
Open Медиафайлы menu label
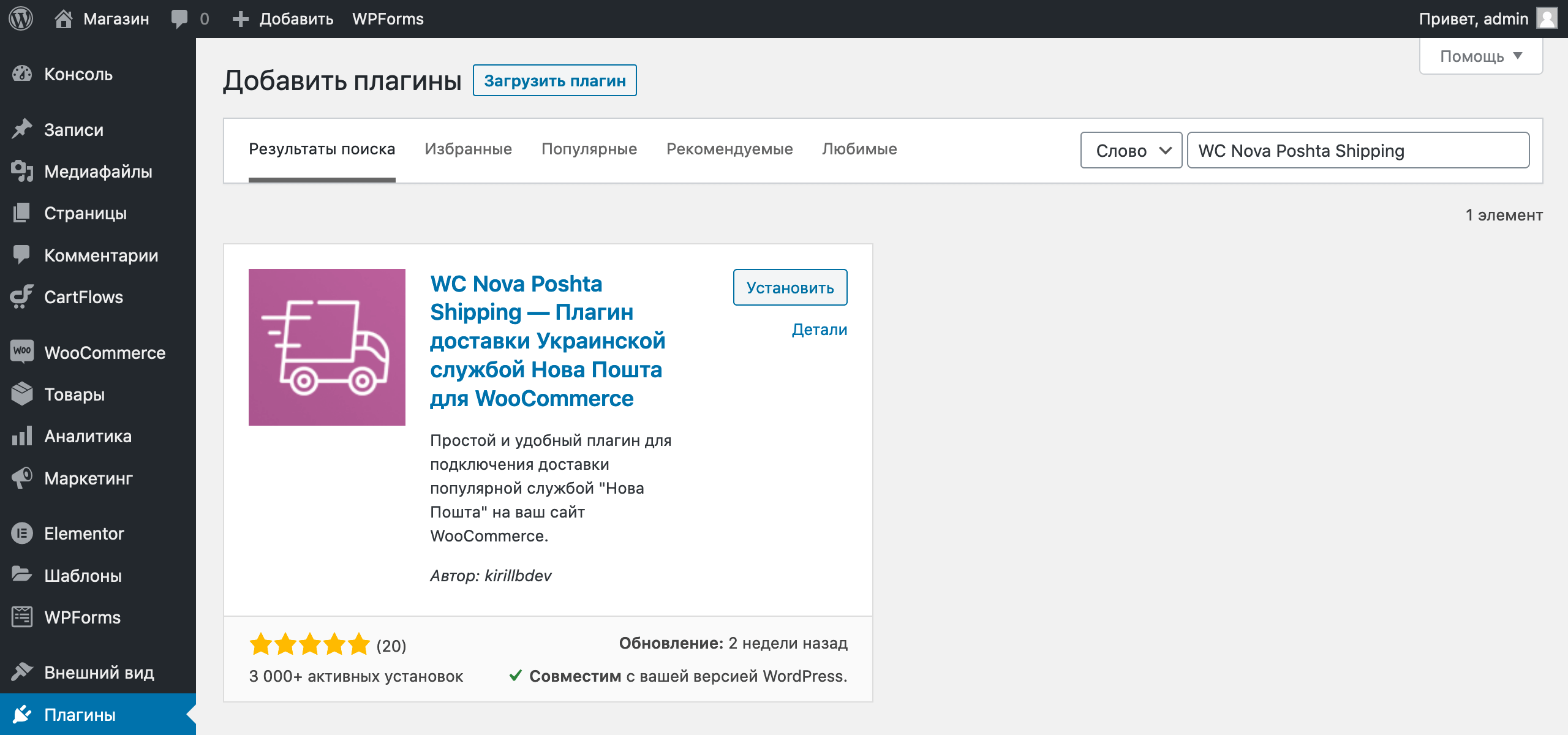(98, 171)
